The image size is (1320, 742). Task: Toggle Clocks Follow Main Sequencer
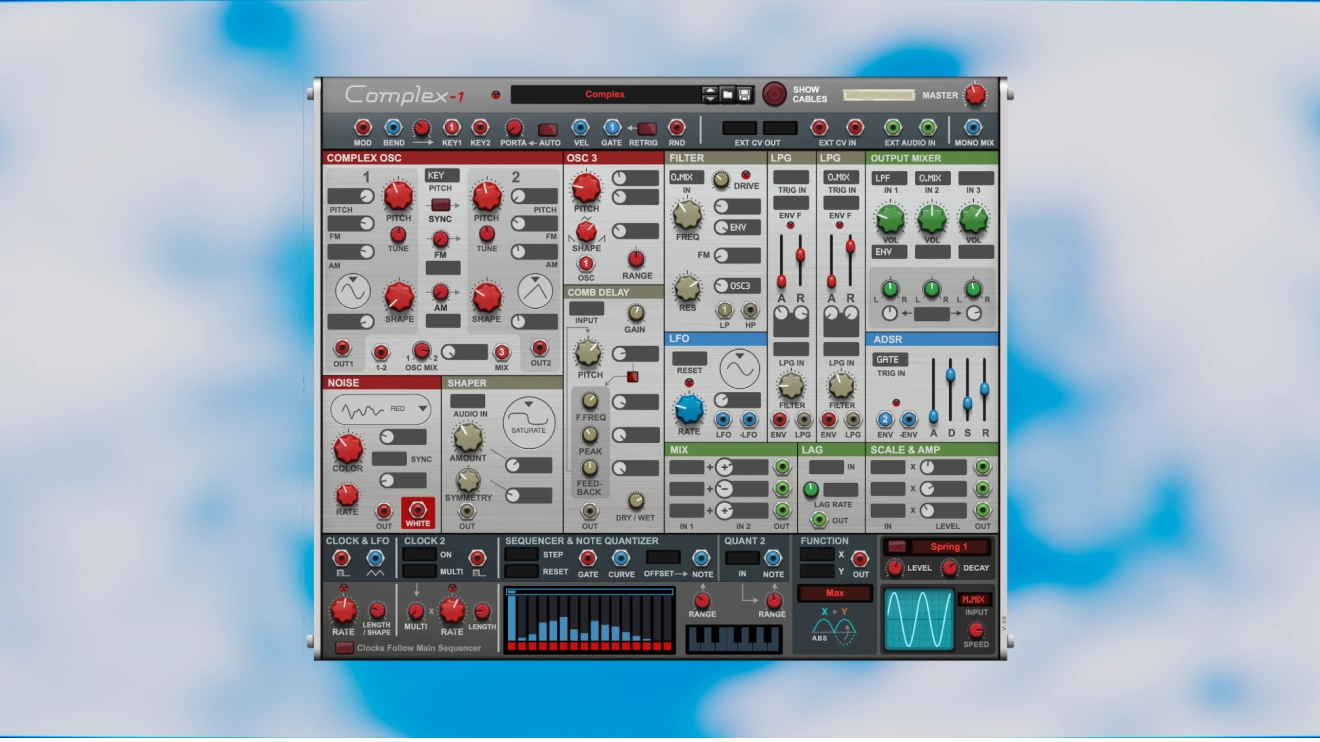344,648
